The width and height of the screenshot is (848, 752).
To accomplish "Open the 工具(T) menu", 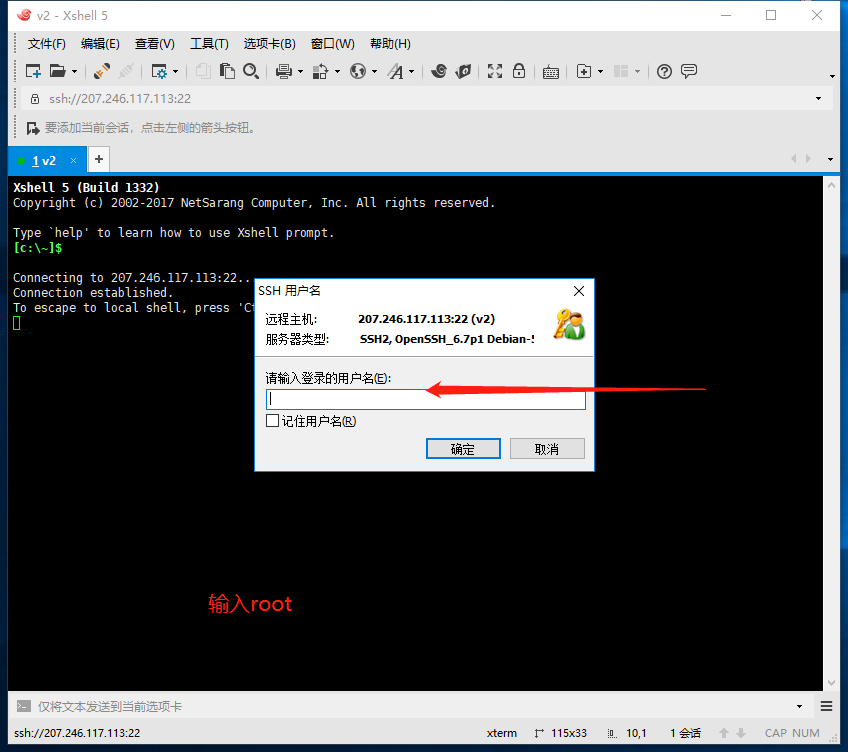I will [x=209, y=44].
